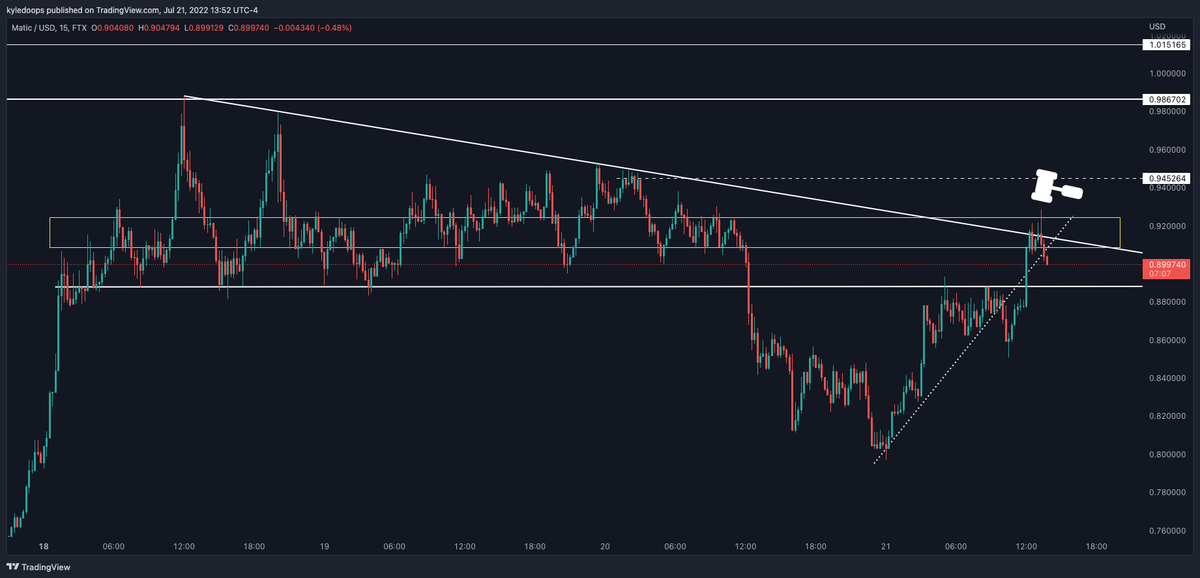The width and height of the screenshot is (1200, 578).
Task: Click the 21 date marker on time axis
Action: 886,547
